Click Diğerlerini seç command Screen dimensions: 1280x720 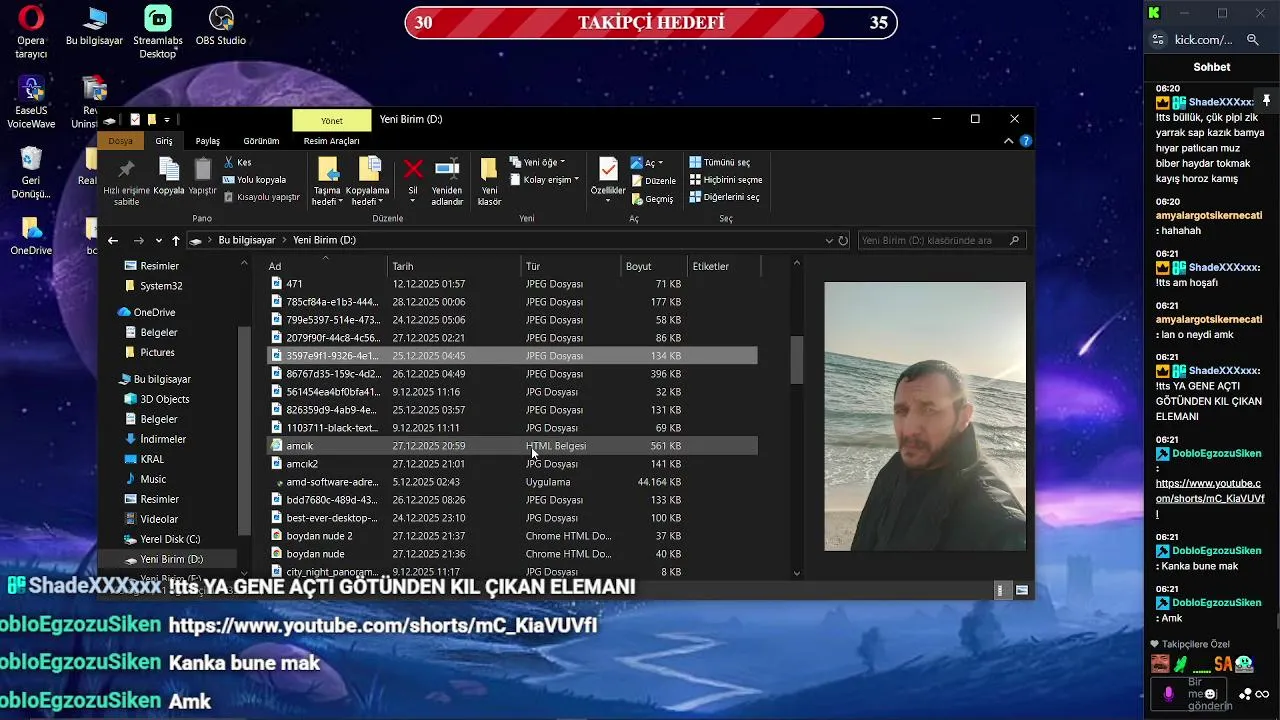point(724,197)
